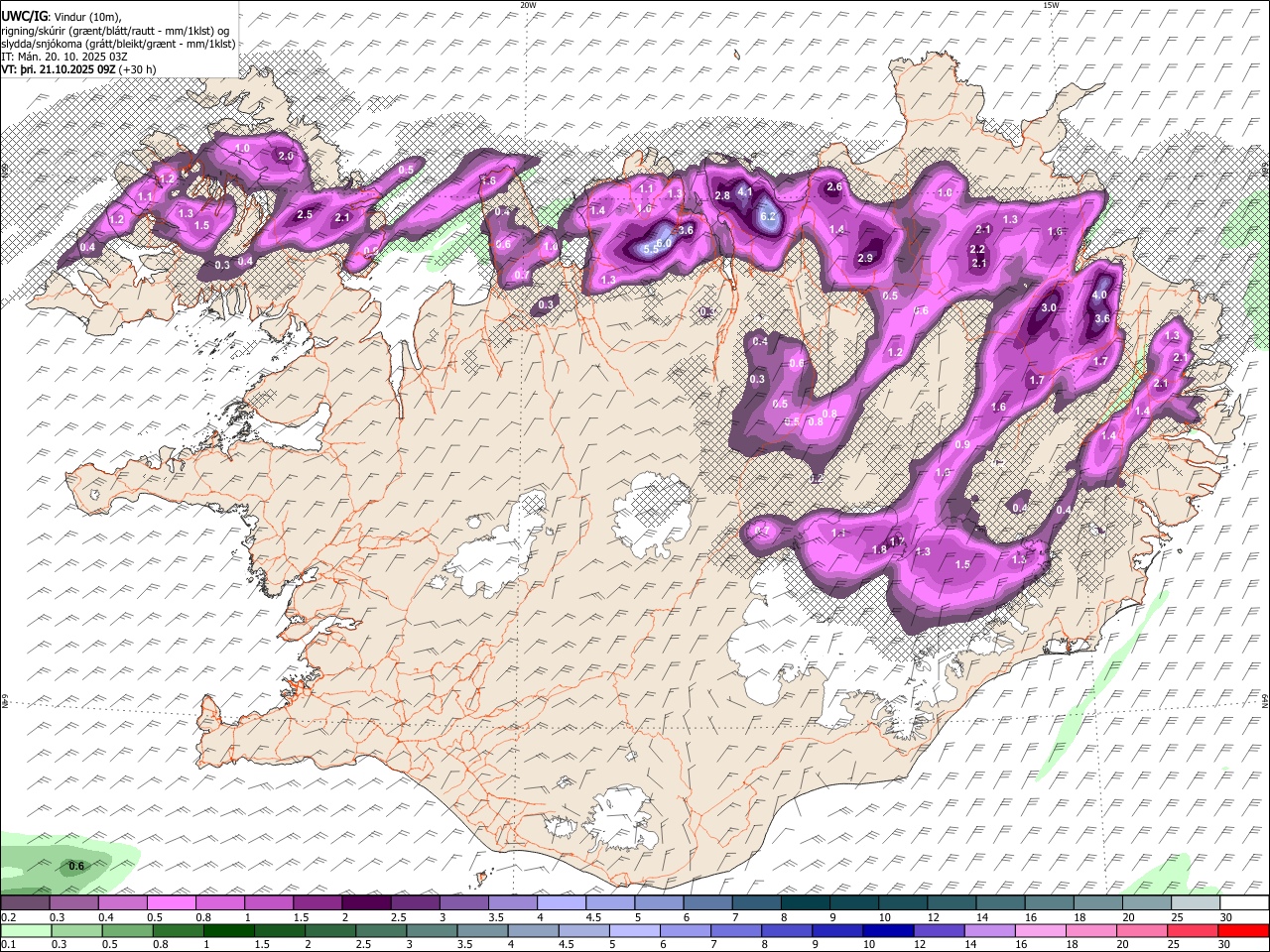The height and width of the screenshot is (952, 1270).
Task: Click the 4.1 snowfall value on the map
Action: click(x=746, y=191)
